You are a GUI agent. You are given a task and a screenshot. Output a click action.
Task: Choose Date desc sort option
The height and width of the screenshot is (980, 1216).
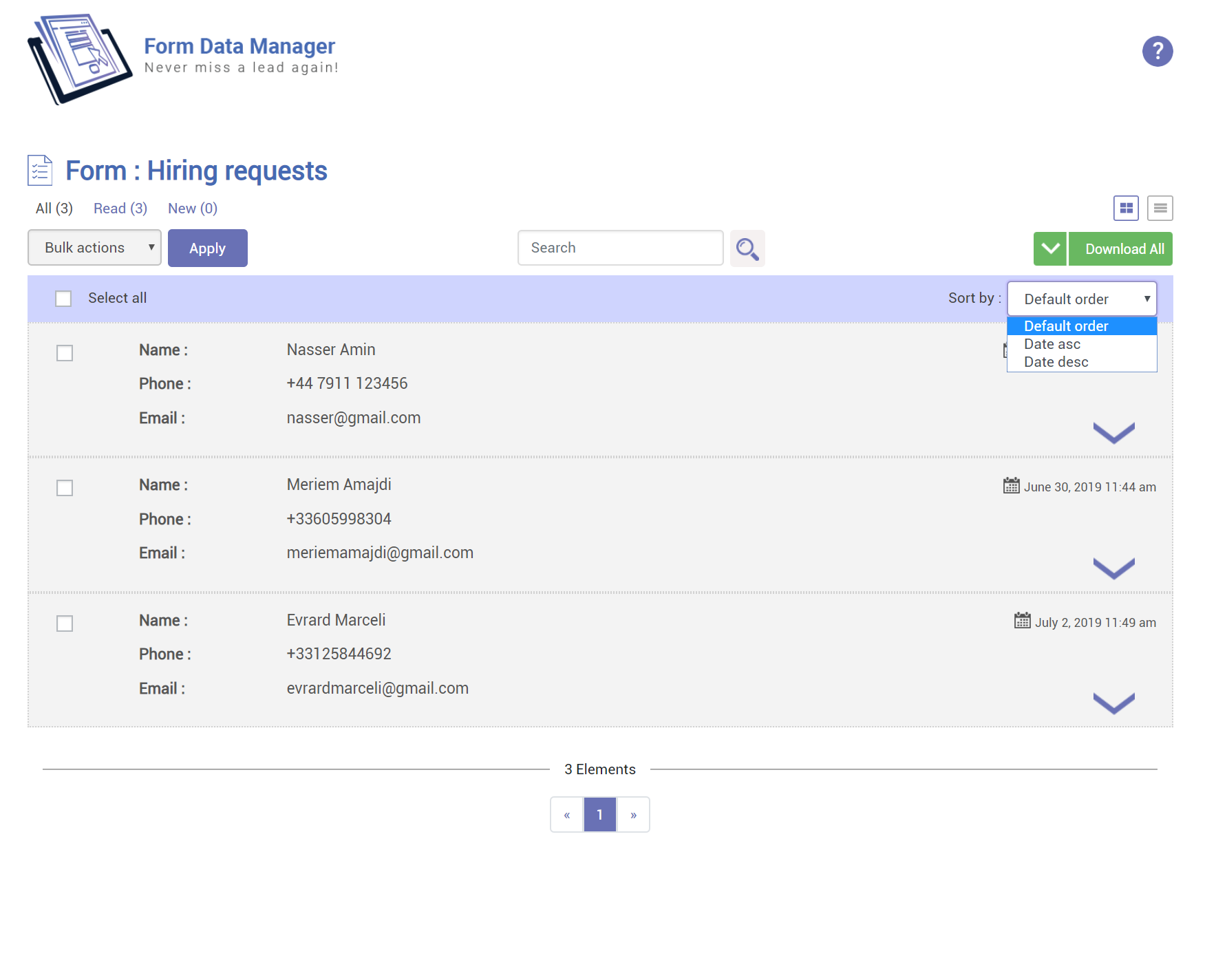click(1056, 362)
